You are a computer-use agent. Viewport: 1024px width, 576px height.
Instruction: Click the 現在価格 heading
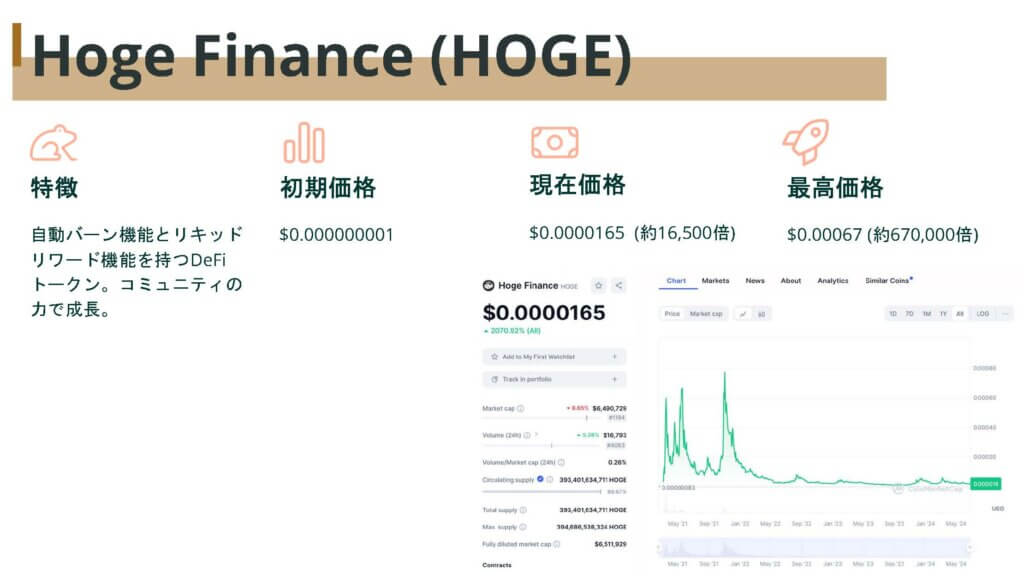pos(577,185)
